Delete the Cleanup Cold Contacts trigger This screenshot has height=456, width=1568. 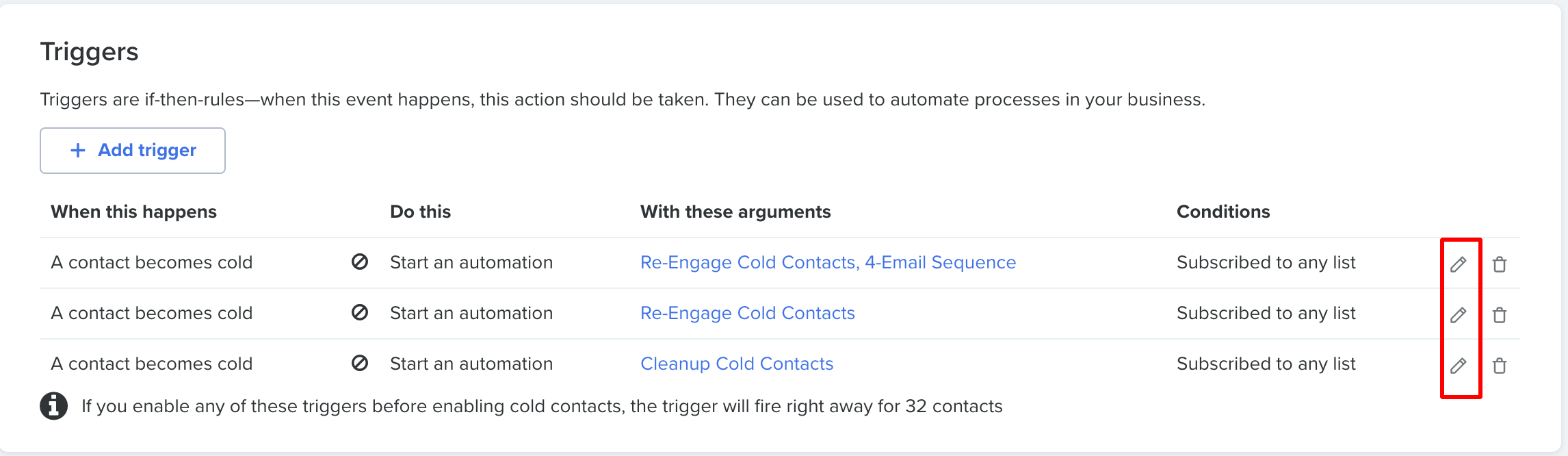(x=1500, y=366)
